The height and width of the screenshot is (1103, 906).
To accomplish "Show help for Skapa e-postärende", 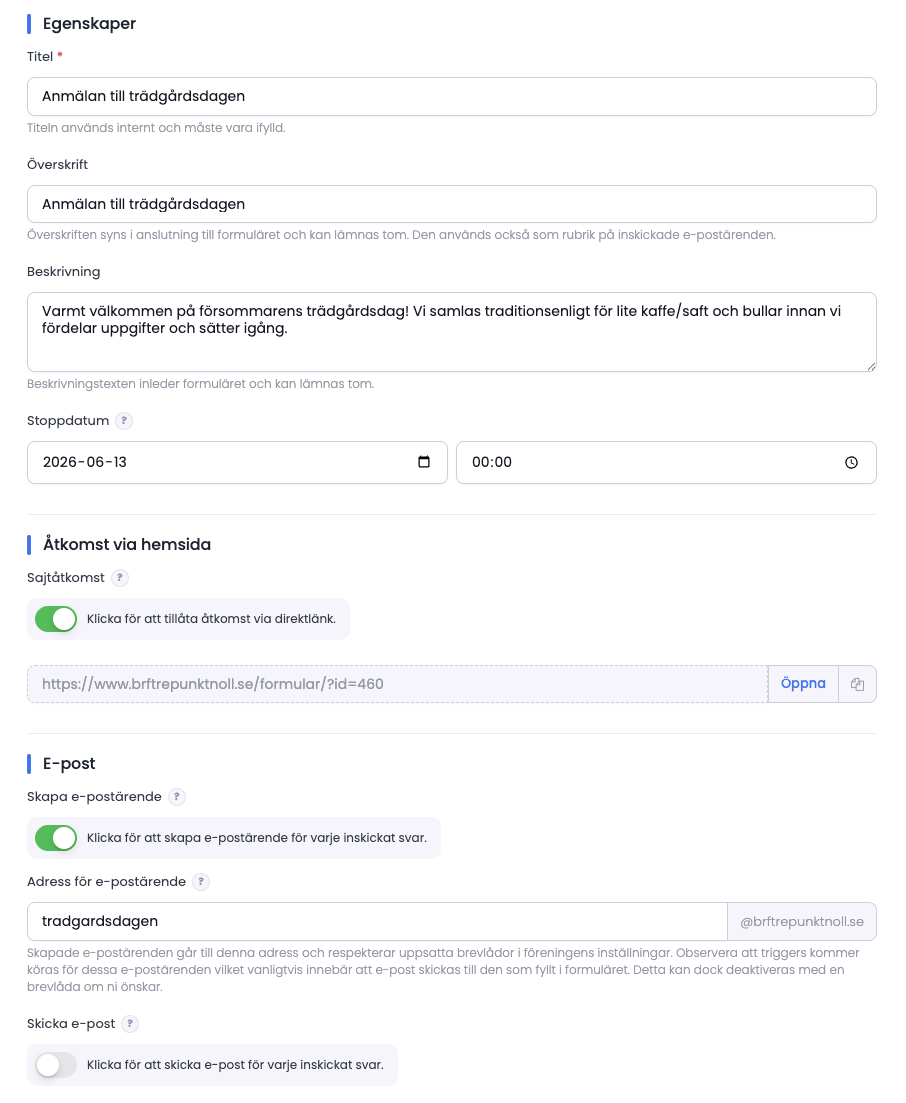I will click(177, 797).
